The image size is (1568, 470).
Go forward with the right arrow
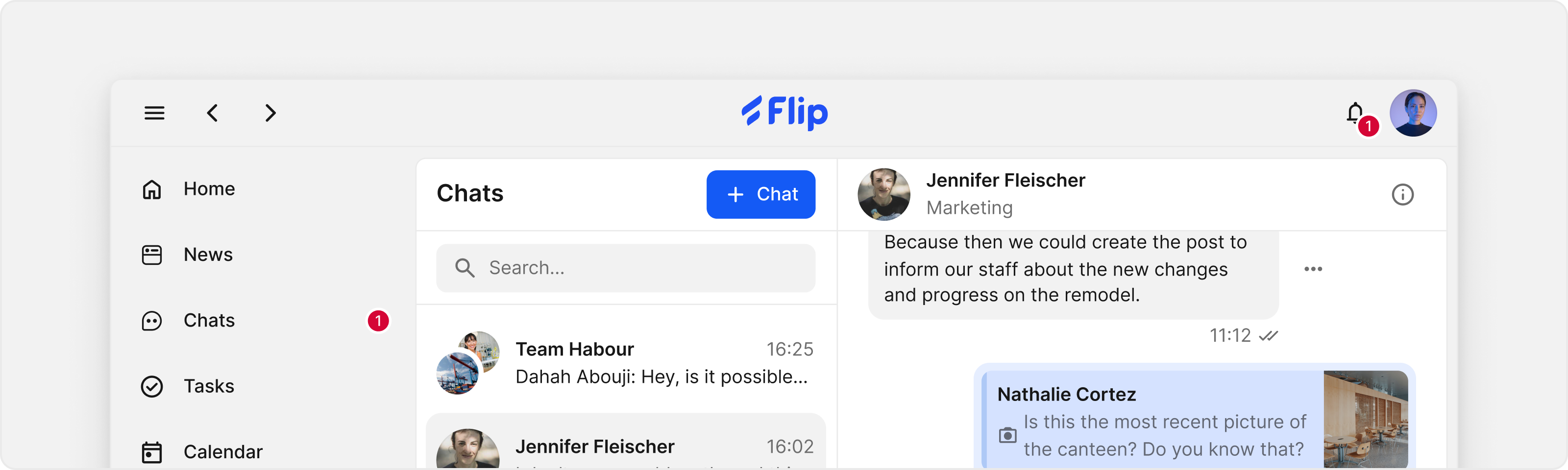pyautogui.click(x=271, y=113)
